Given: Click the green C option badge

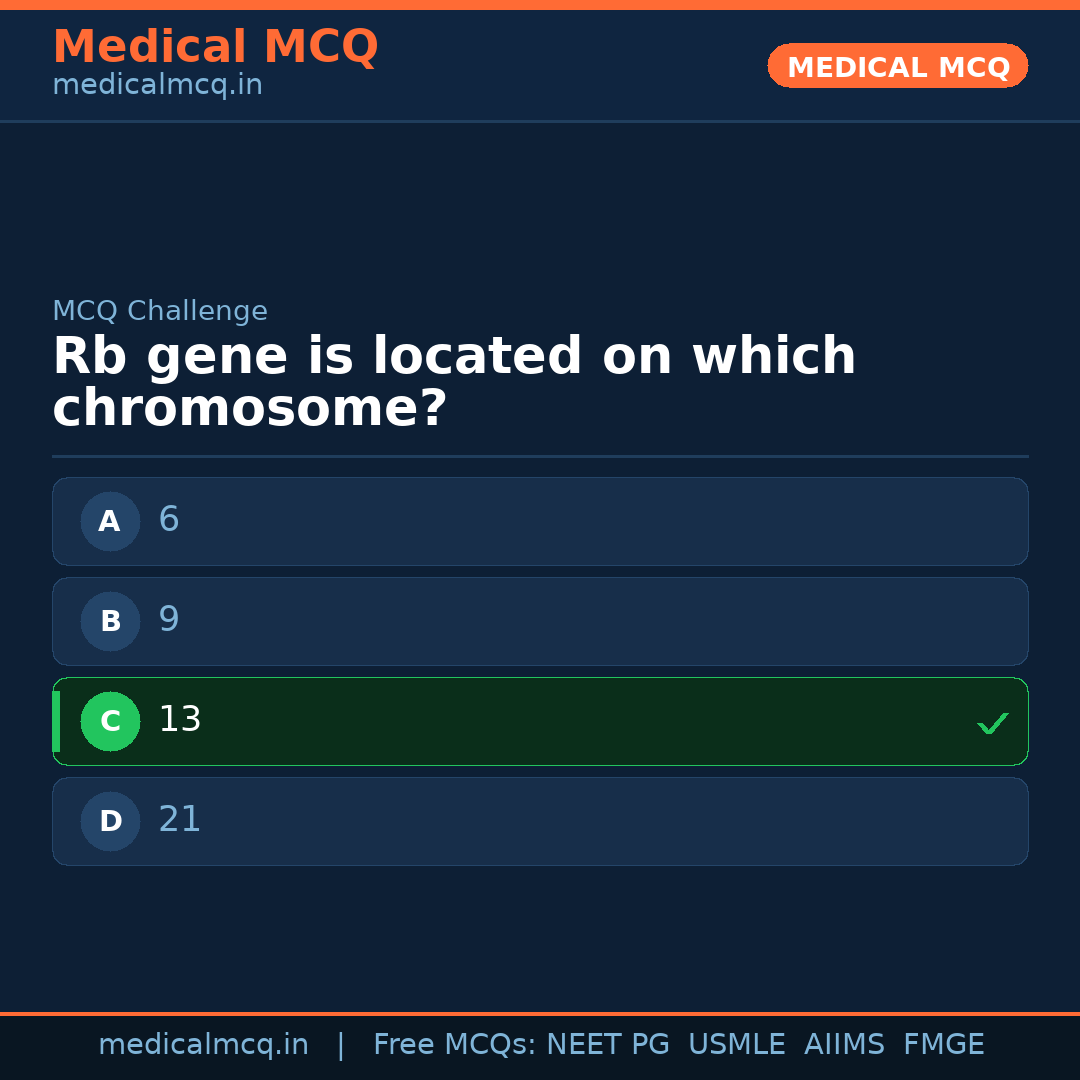Looking at the screenshot, I should click(x=110, y=721).
